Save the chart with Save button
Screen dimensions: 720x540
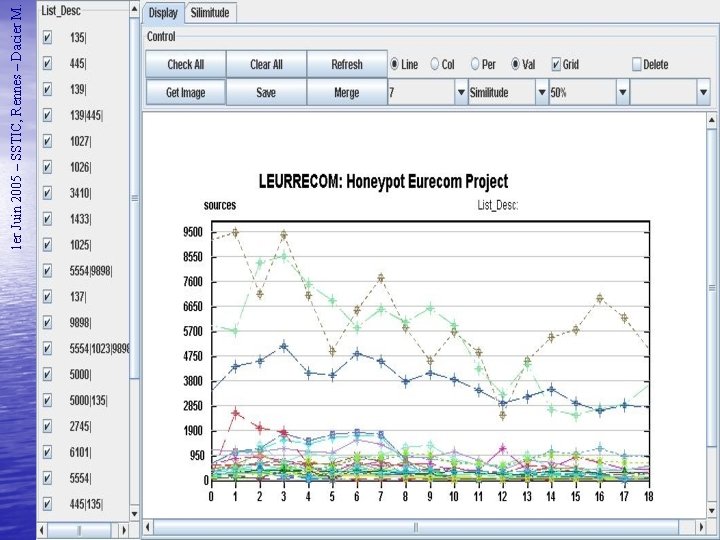click(x=266, y=93)
